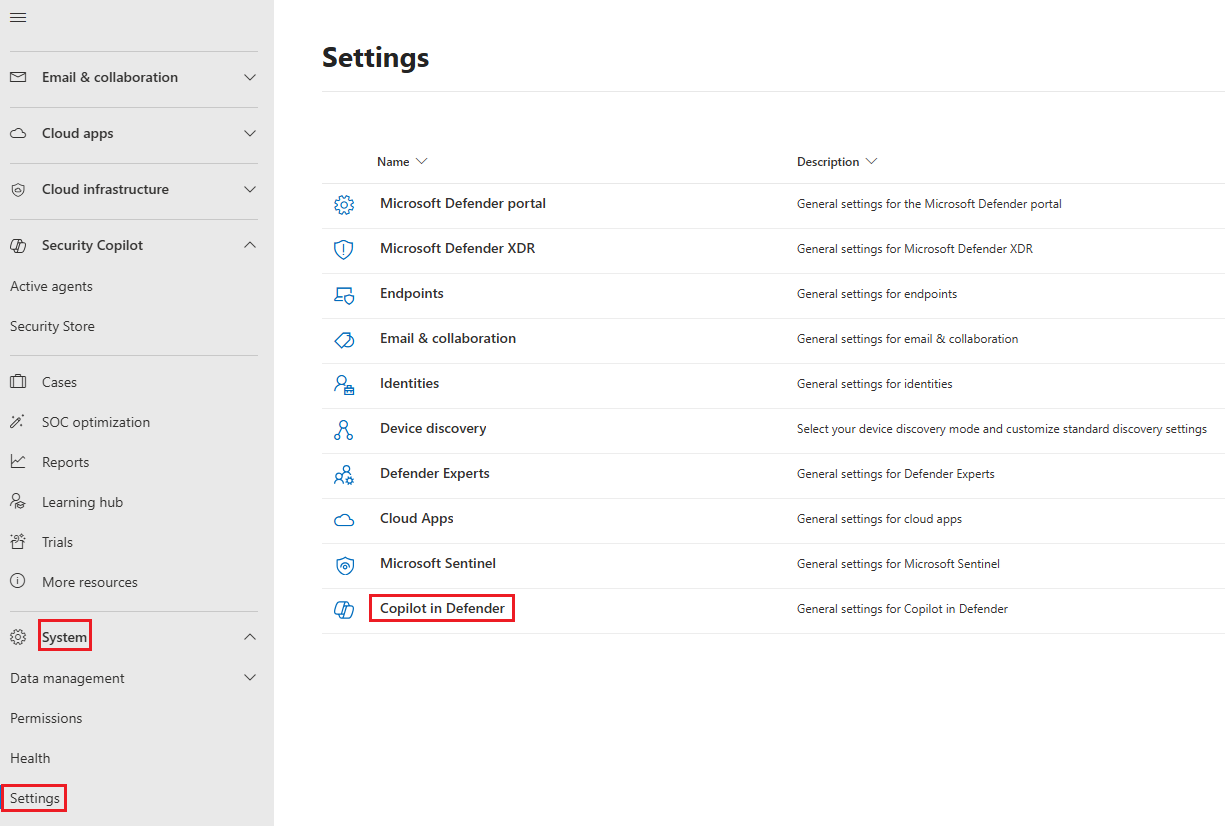Open SOC optimization page
Screen dimensions: 1225x826
coord(96,422)
